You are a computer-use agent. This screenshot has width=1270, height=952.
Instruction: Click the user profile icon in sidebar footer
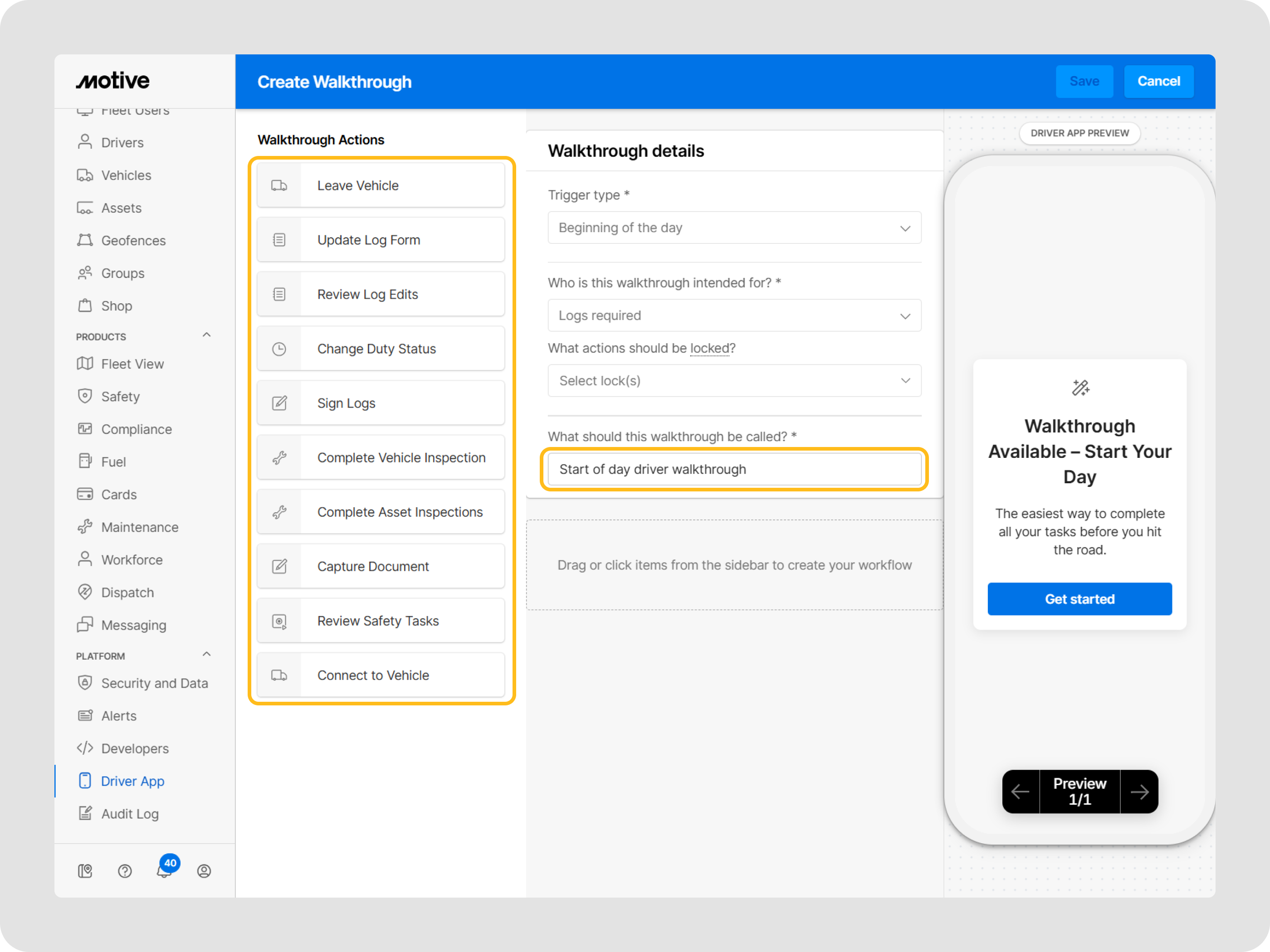[x=204, y=871]
